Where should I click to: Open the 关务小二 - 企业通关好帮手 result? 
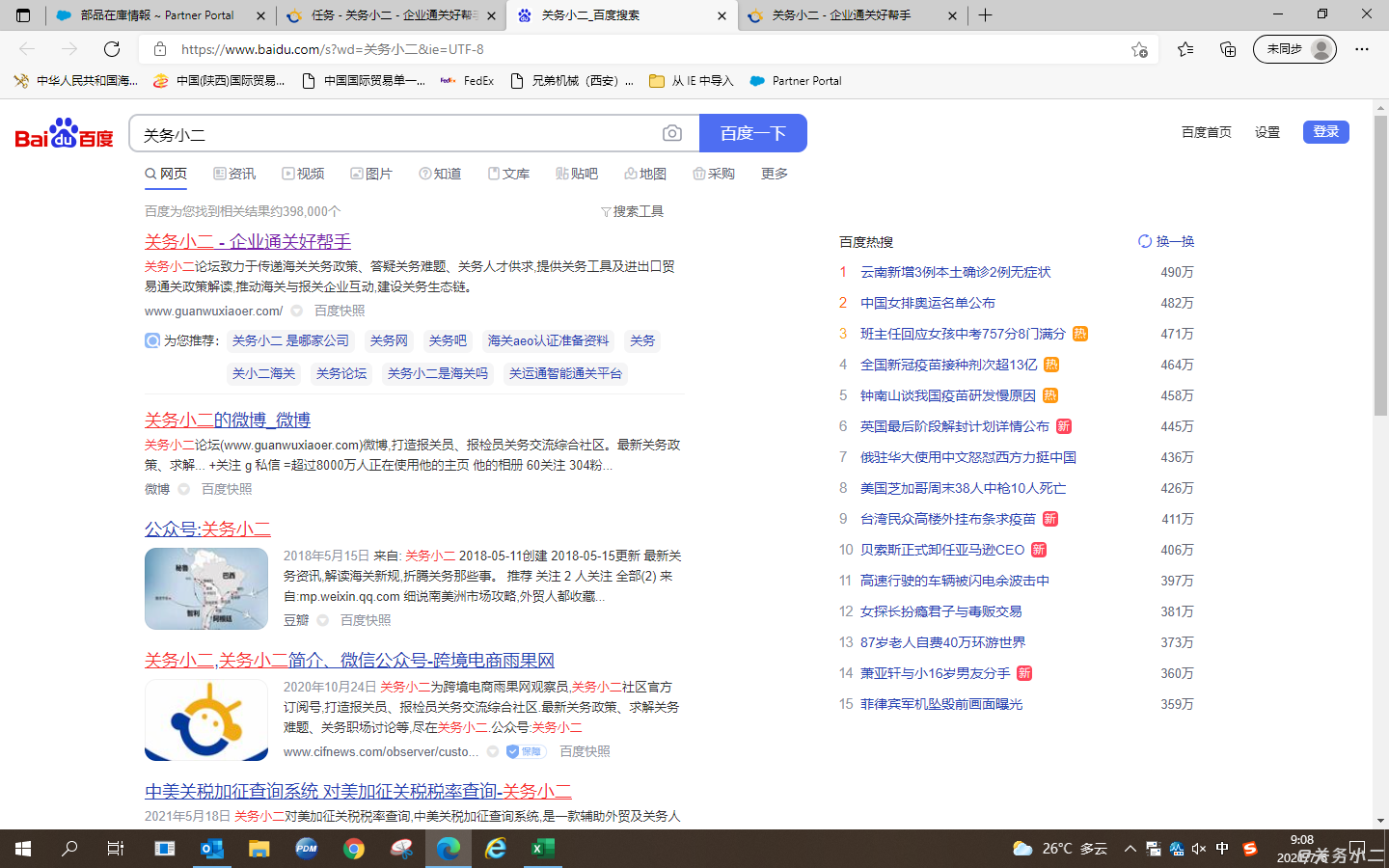coord(248,241)
